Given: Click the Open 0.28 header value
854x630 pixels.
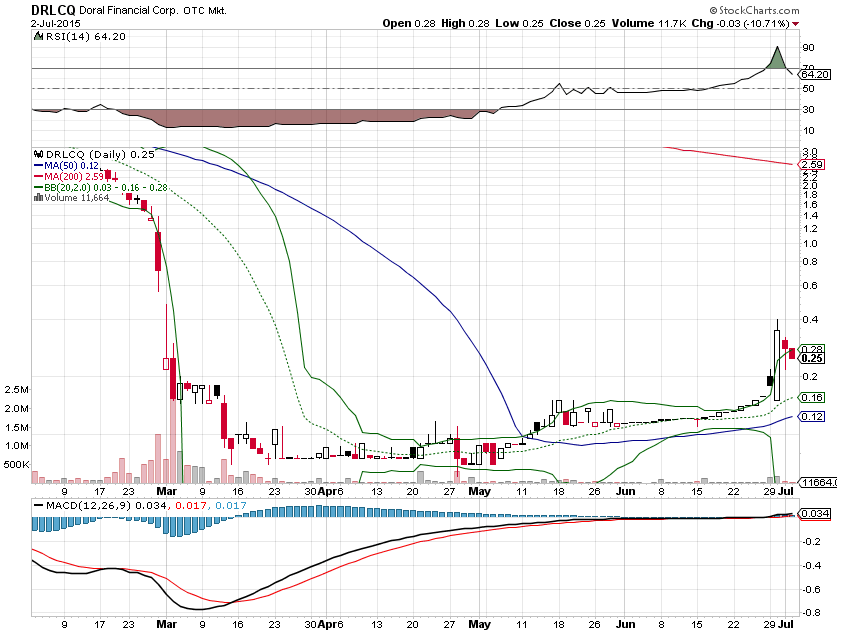Looking at the screenshot, I should (x=408, y=23).
